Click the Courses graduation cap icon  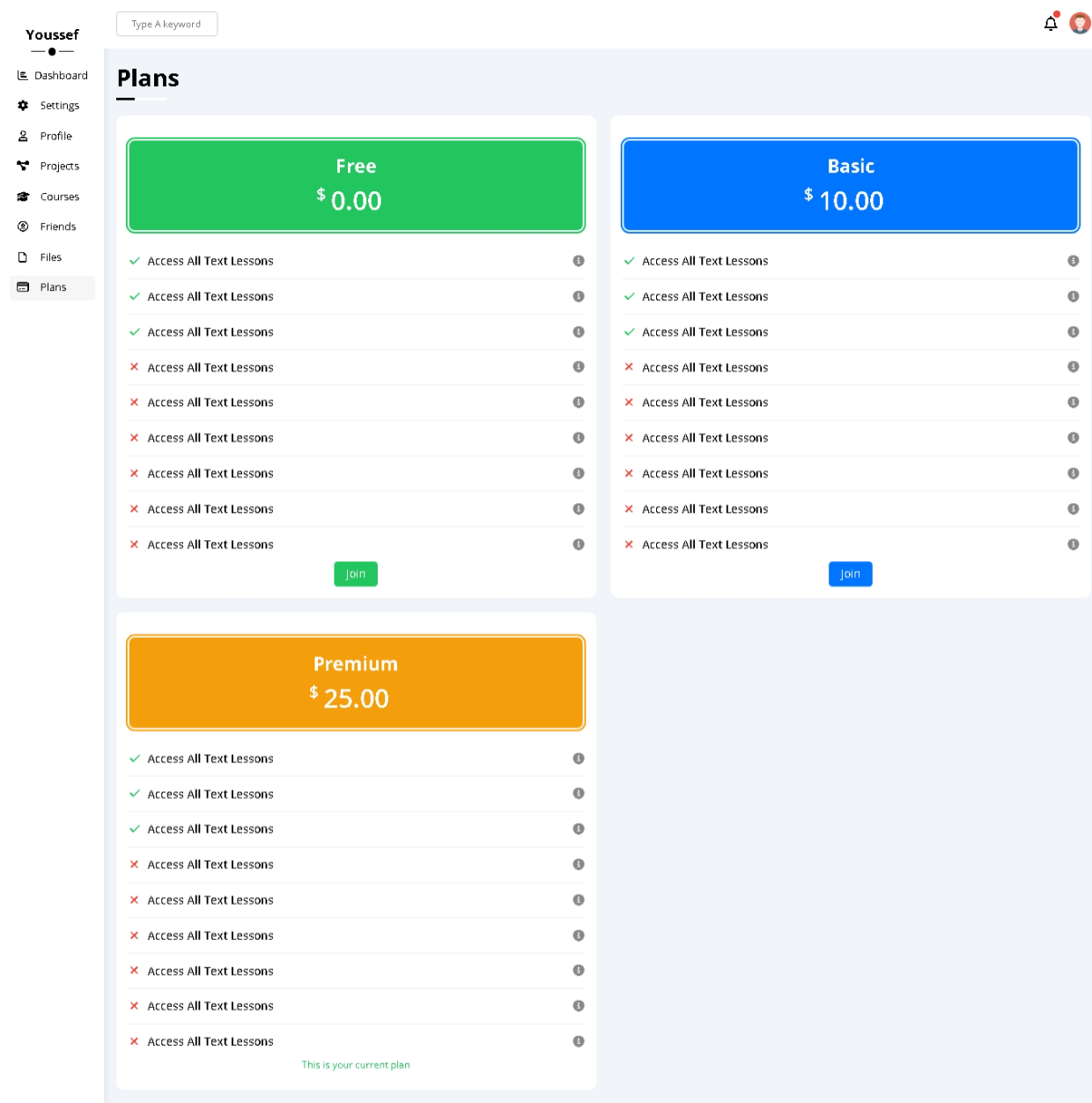pyautogui.click(x=23, y=196)
